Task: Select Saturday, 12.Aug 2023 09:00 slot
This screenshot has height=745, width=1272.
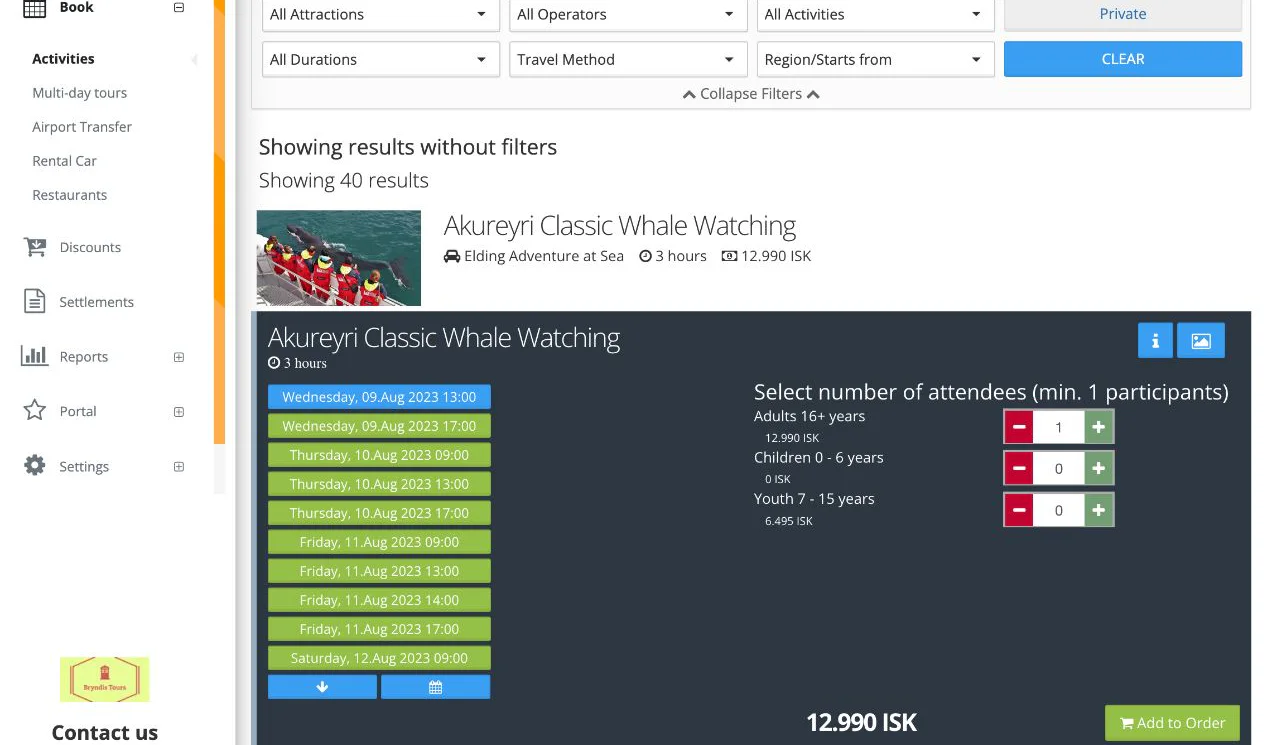Action: pos(379,658)
